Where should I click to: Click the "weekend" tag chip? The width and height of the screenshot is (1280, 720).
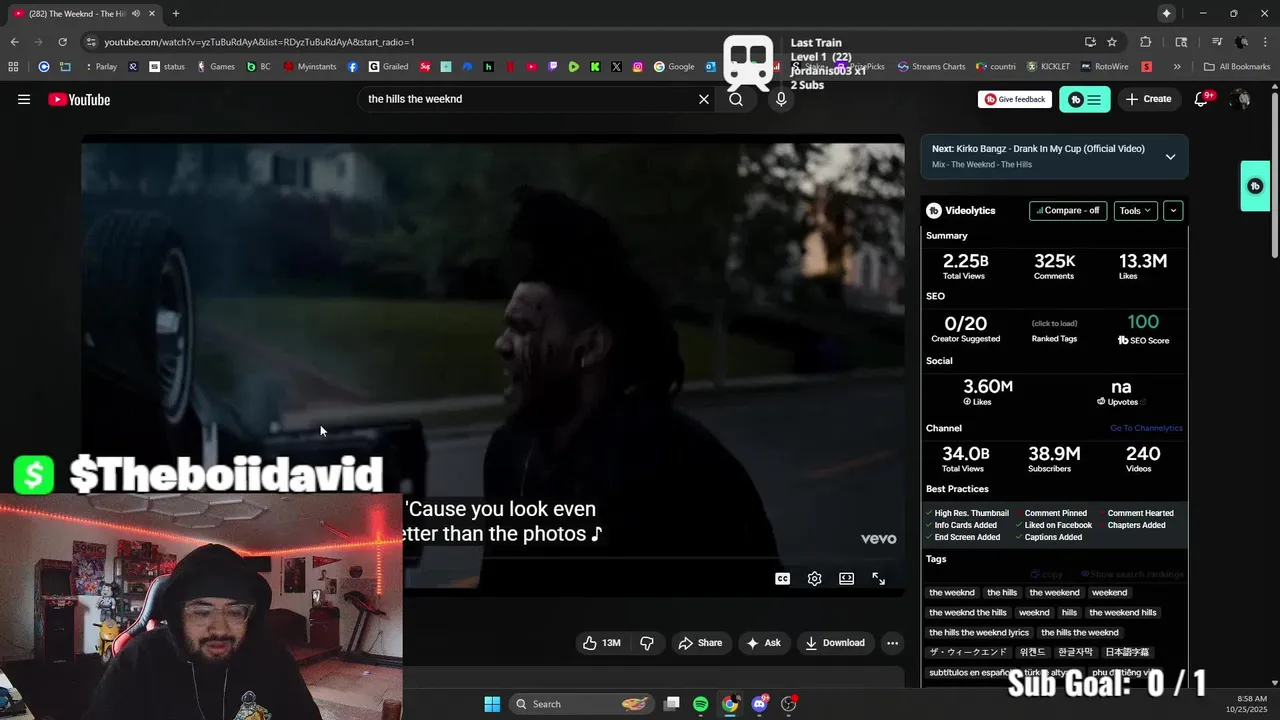coord(1109,593)
